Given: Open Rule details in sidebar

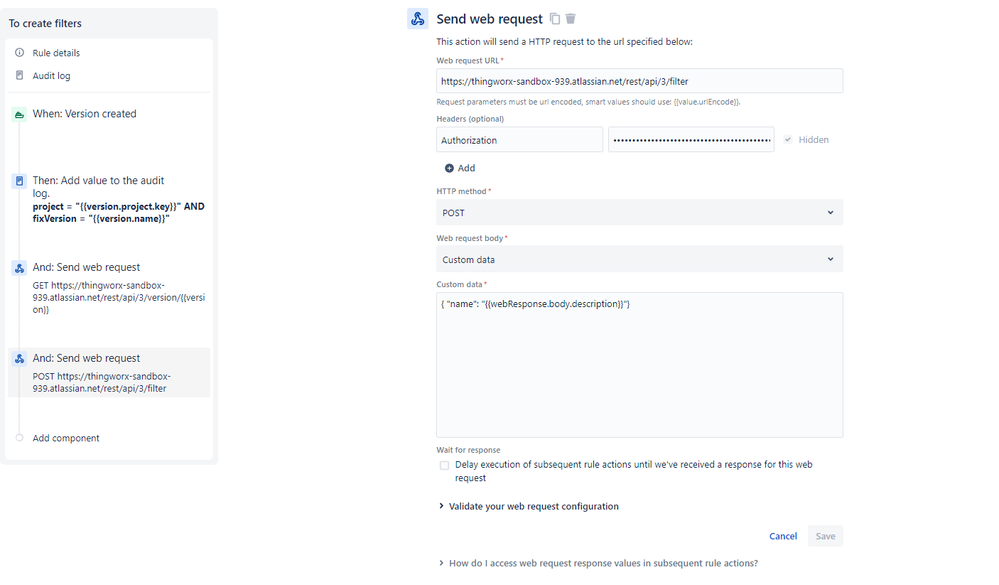Looking at the screenshot, I should pos(56,53).
